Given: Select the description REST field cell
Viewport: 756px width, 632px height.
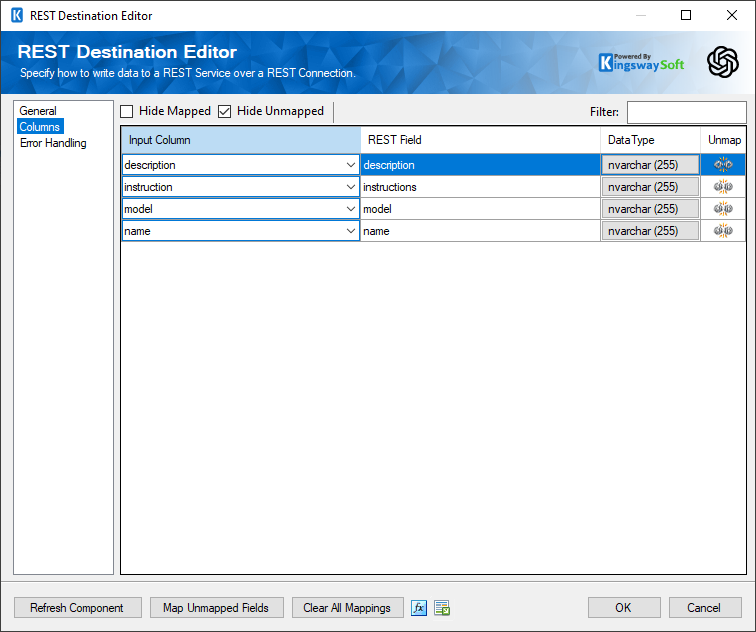Looking at the screenshot, I should [x=480, y=165].
